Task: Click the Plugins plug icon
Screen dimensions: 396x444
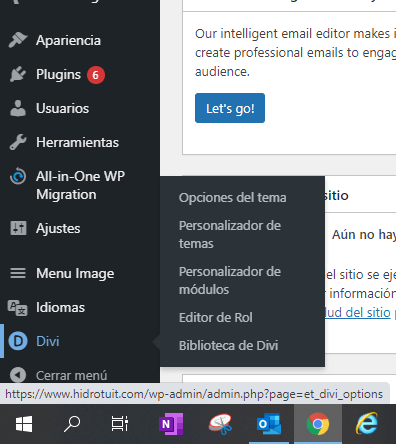Action: 18,74
